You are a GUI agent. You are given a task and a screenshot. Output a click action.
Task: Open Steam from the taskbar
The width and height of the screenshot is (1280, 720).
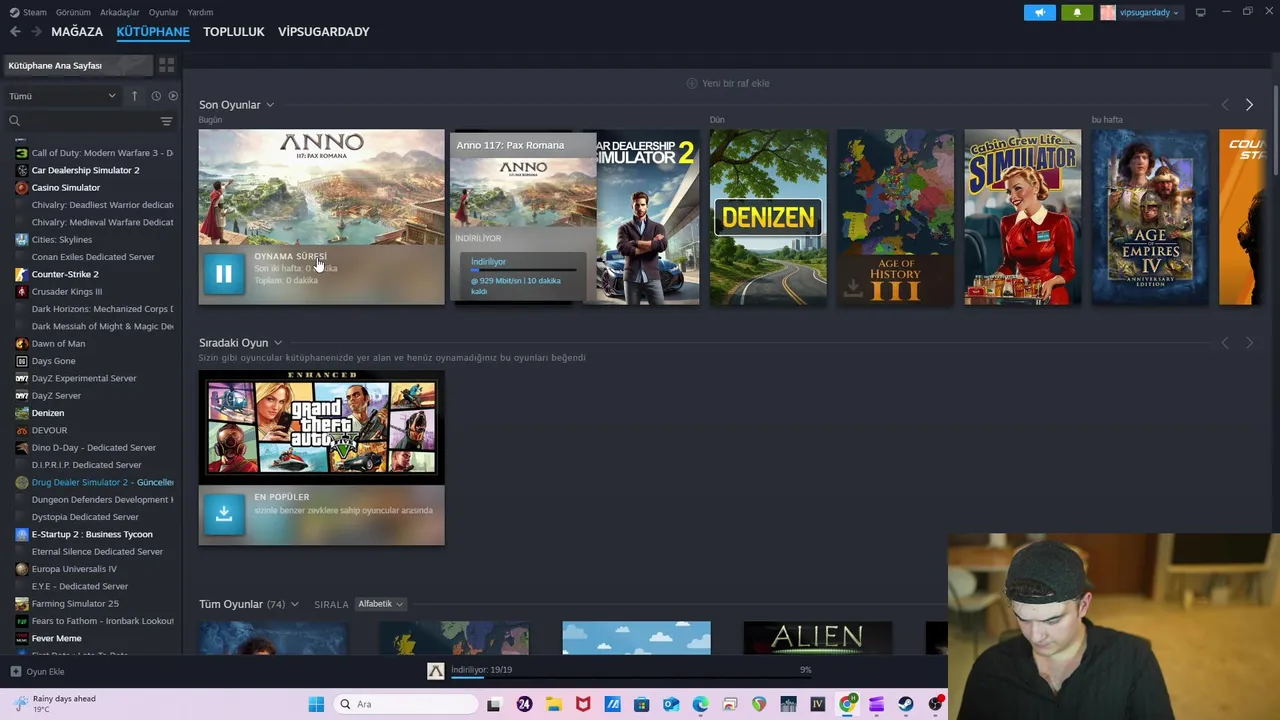(906, 704)
